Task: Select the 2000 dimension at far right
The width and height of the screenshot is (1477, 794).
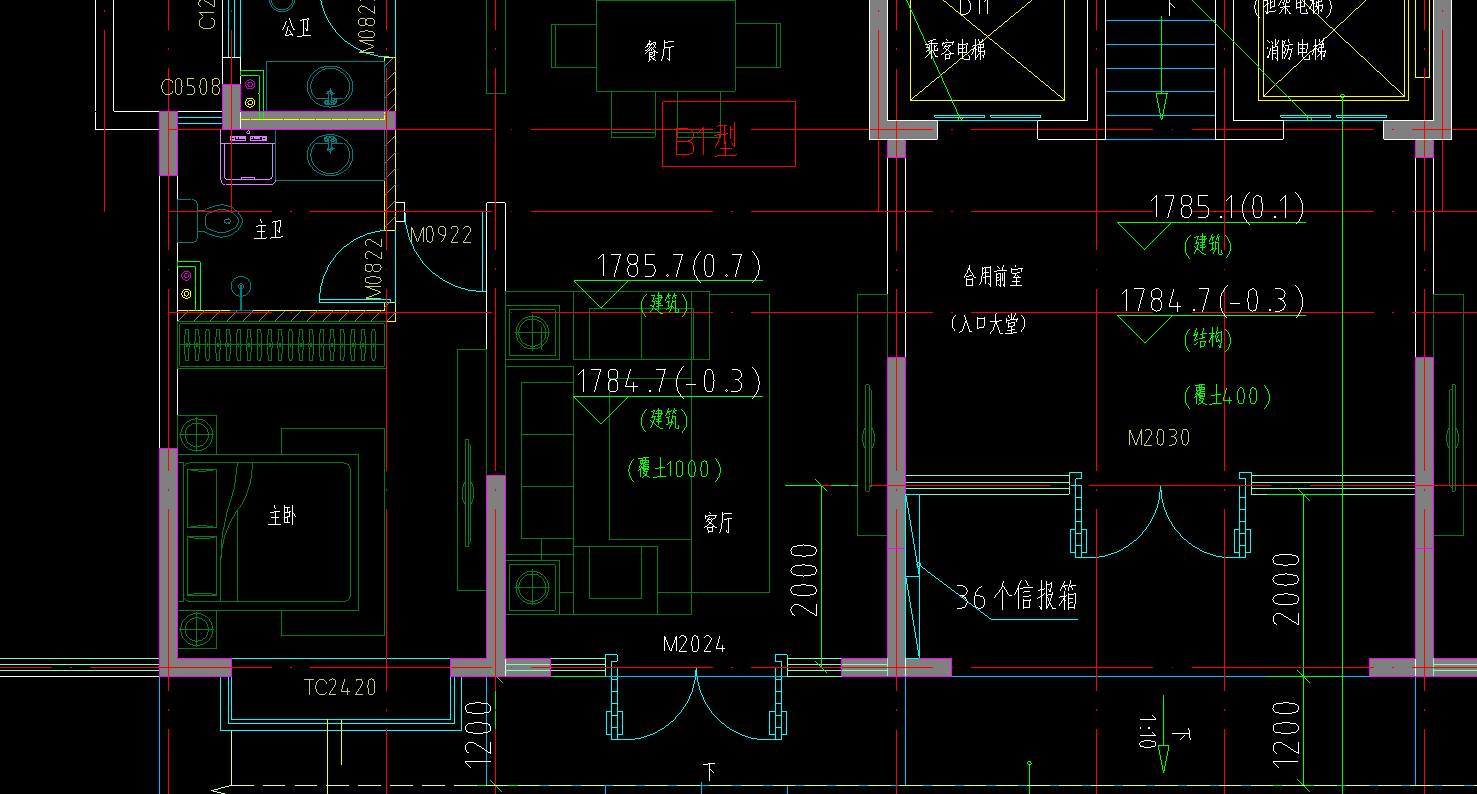Action: (x=1287, y=588)
